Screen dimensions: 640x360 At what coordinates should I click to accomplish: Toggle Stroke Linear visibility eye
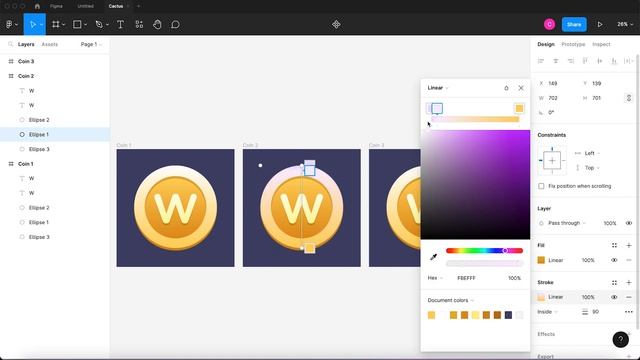(614, 297)
